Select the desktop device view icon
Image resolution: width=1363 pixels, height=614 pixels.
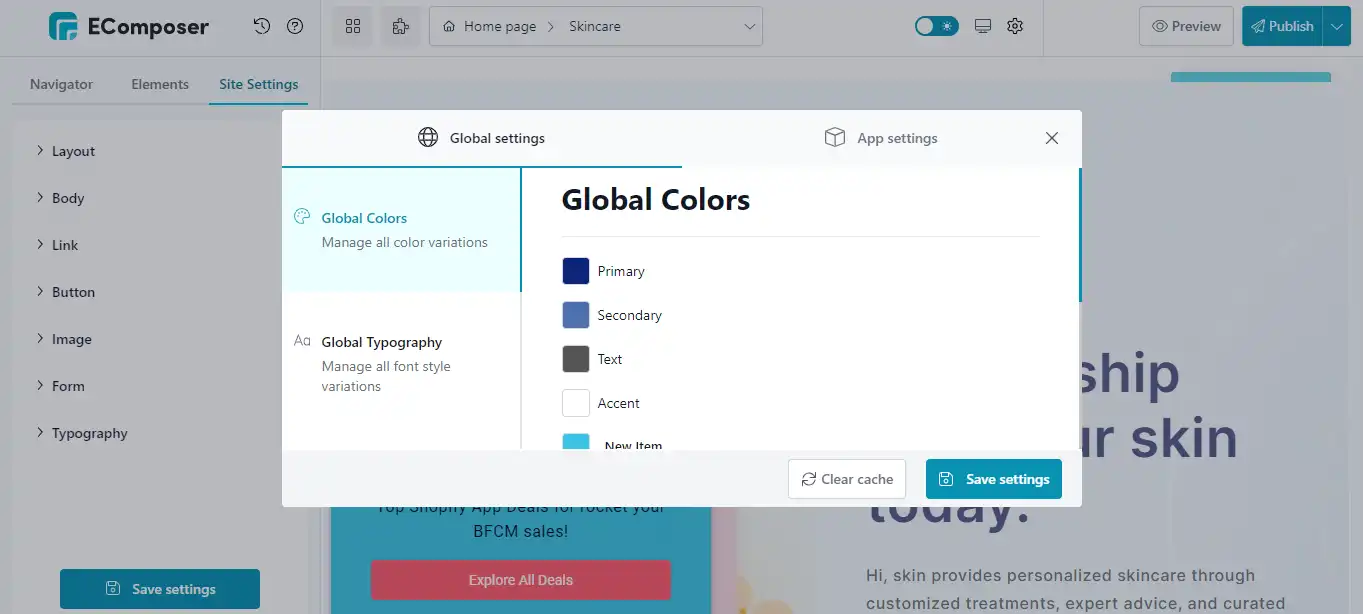click(x=983, y=27)
